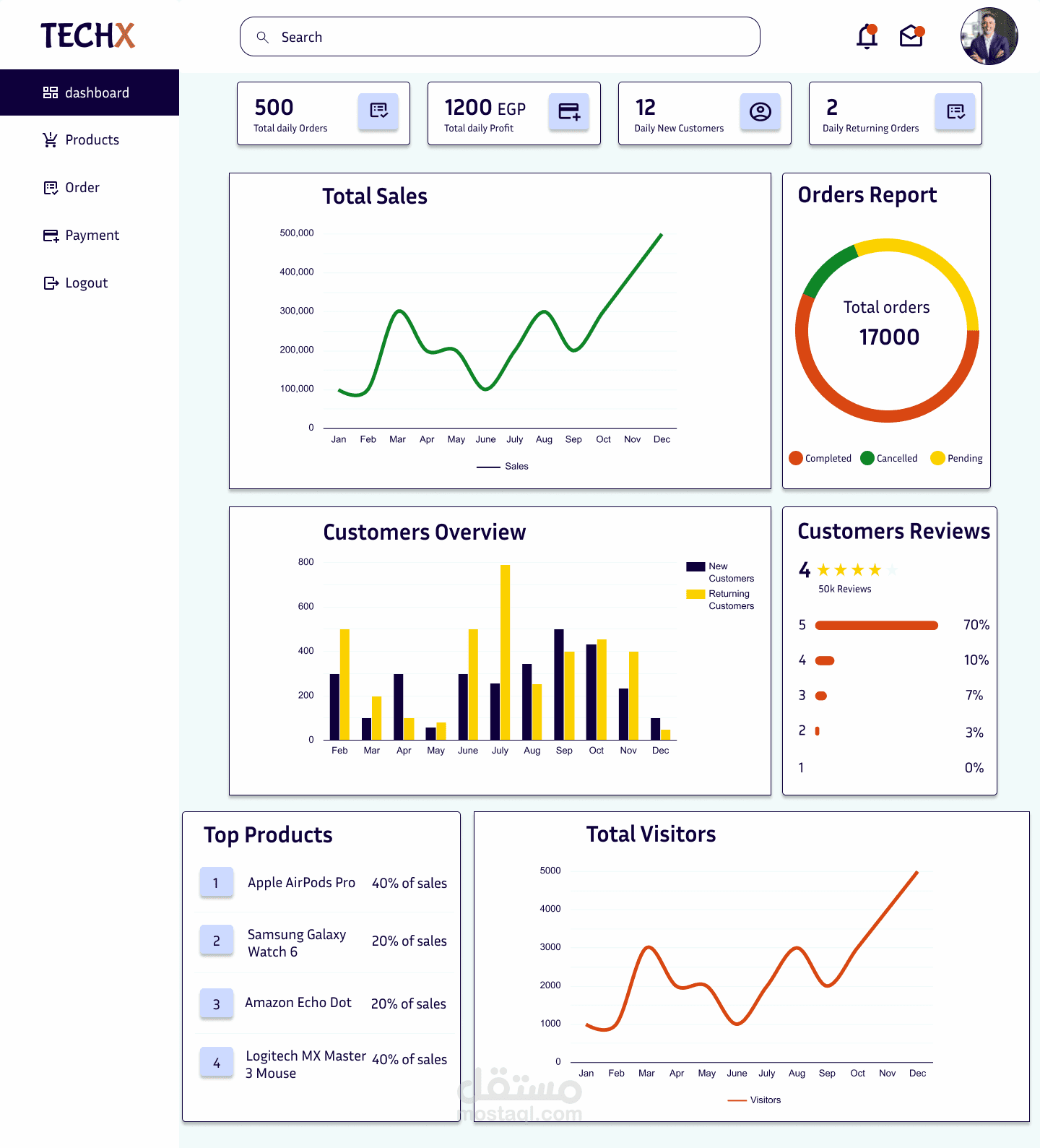The height and width of the screenshot is (1148, 1040).
Task: Click the Completed legend swatch
Action: coord(796,458)
